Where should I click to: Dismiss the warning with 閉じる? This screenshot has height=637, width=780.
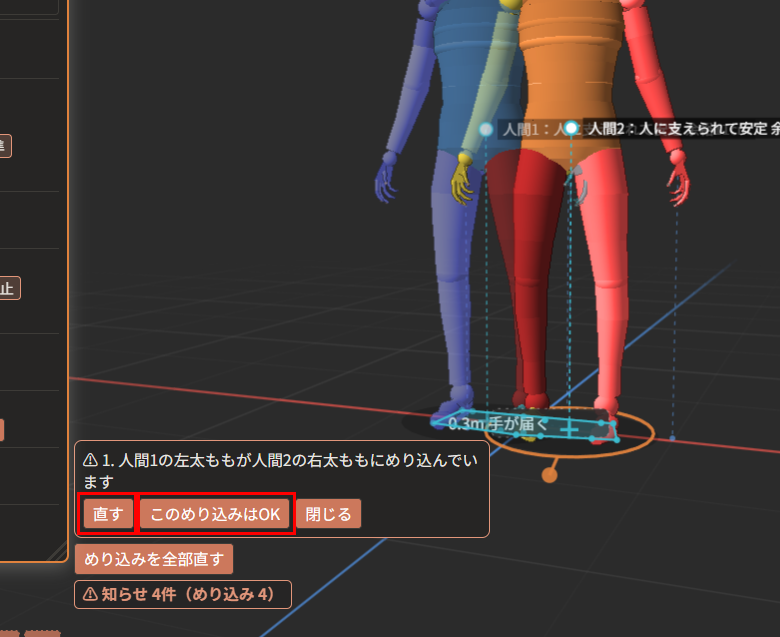pyautogui.click(x=328, y=514)
